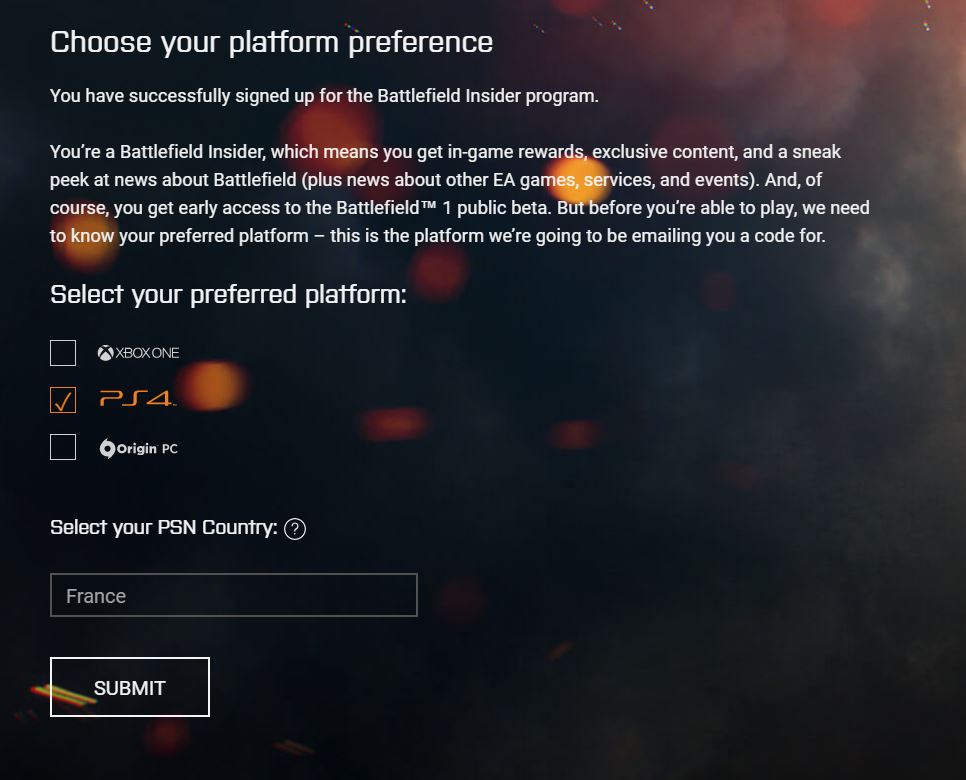966x780 pixels.
Task: Open the help icon beside PSN Country
Action: point(297,528)
